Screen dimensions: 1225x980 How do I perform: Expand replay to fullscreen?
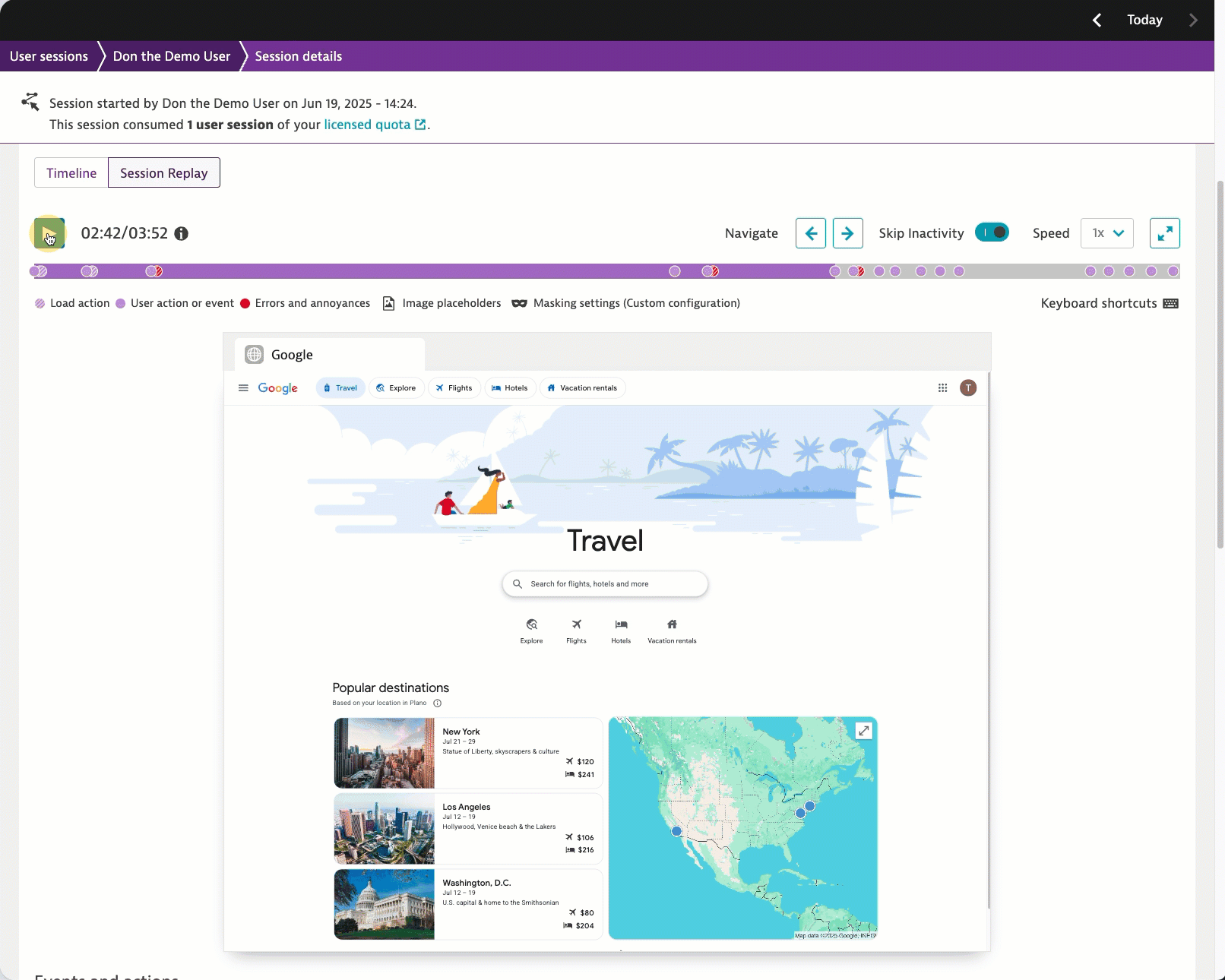1165,233
